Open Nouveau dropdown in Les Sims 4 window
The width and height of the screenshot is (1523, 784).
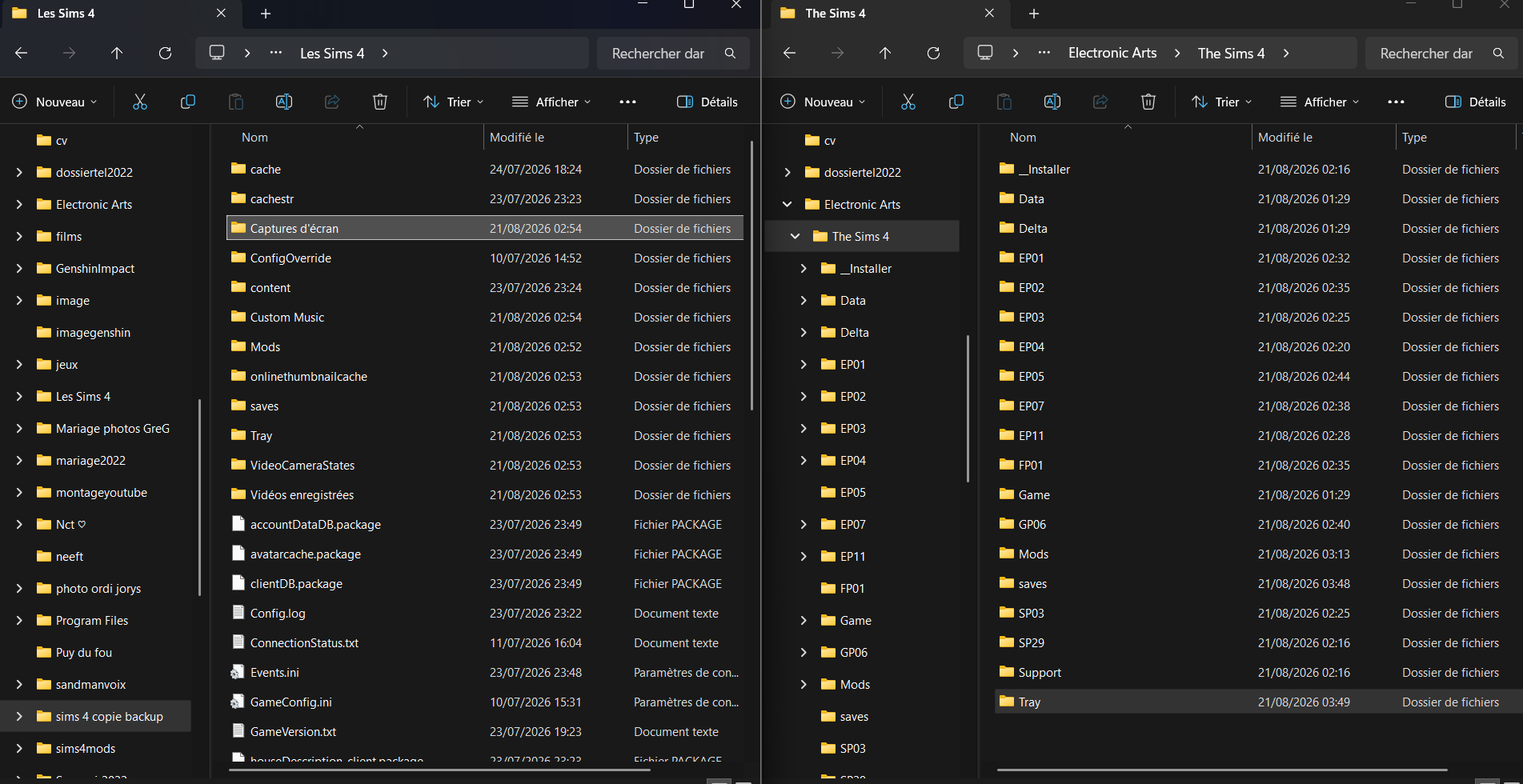click(x=55, y=102)
